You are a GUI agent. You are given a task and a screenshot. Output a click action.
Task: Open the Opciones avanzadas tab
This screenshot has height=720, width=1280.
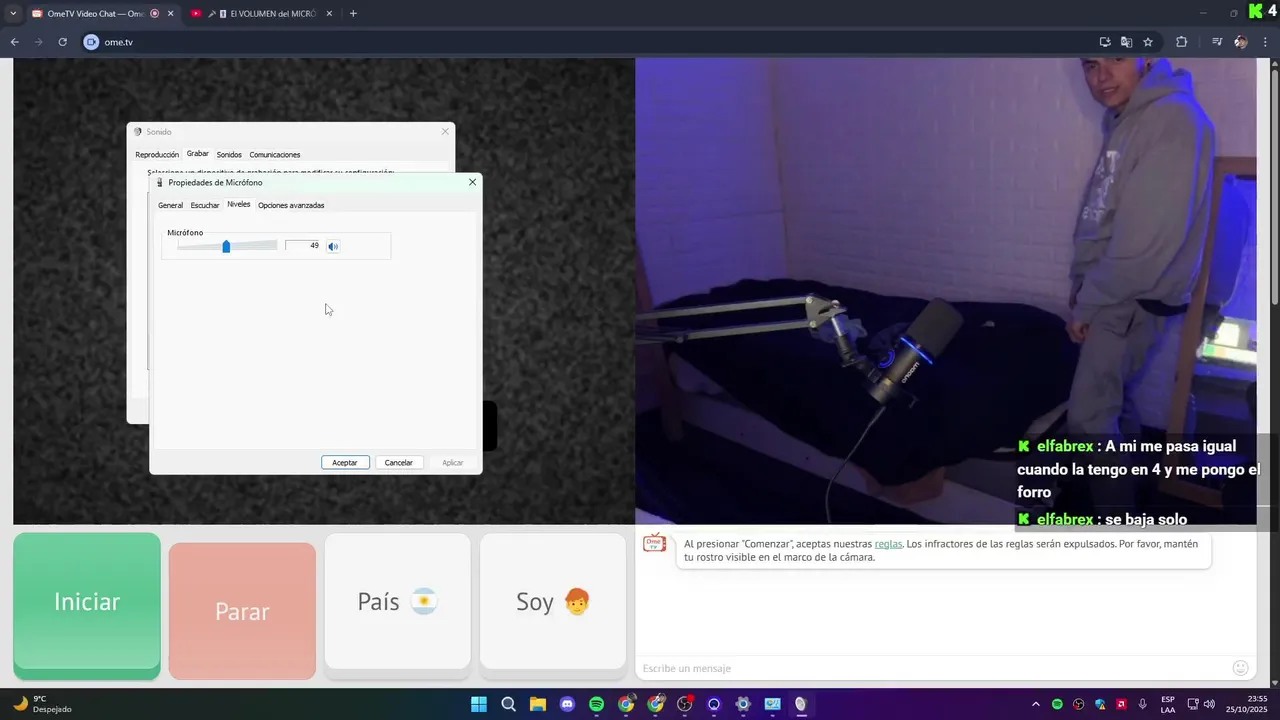[x=291, y=205]
